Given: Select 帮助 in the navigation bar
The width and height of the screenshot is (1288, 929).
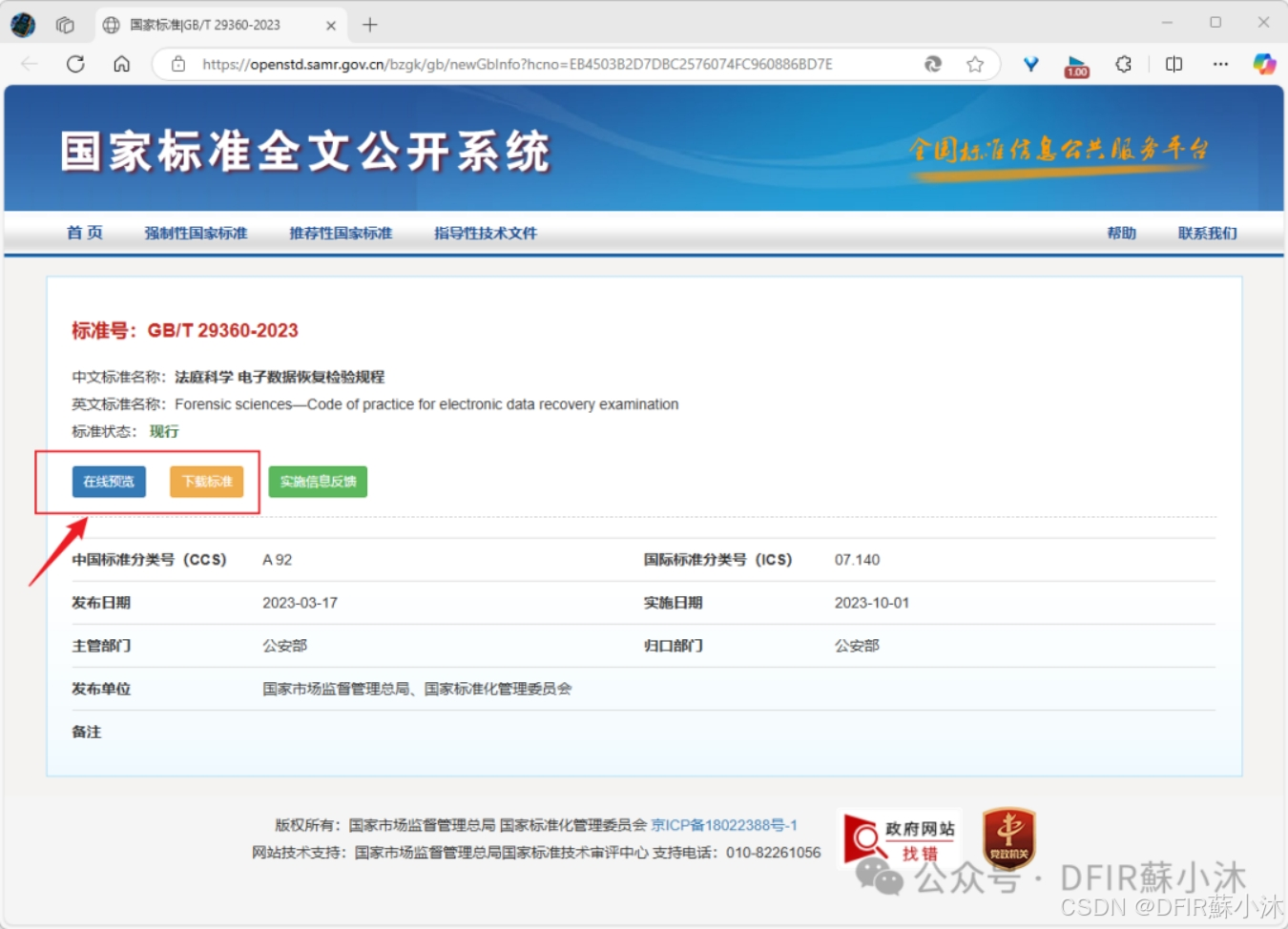Looking at the screenshot, I should (1120, 233).
